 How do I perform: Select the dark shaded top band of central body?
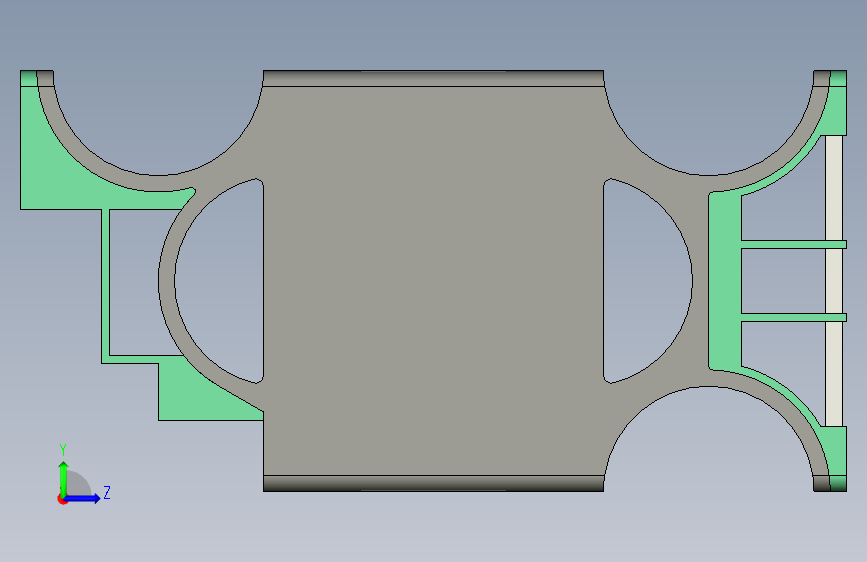[433, 78]
